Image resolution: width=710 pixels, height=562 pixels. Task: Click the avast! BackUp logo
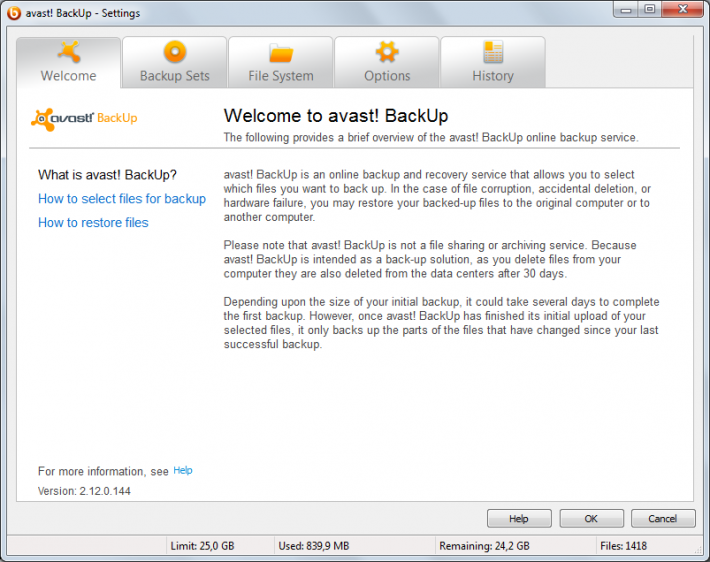[x=84, y=119]
